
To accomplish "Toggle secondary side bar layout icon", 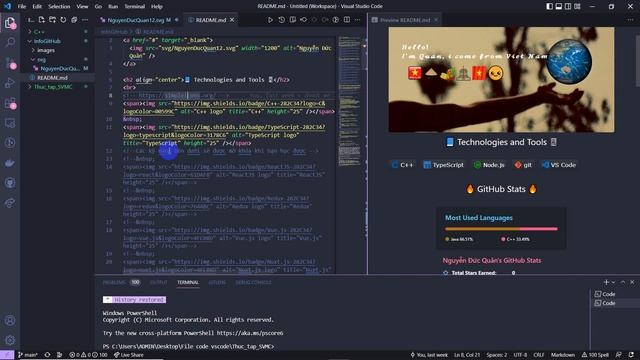I will tap(568, 6).
